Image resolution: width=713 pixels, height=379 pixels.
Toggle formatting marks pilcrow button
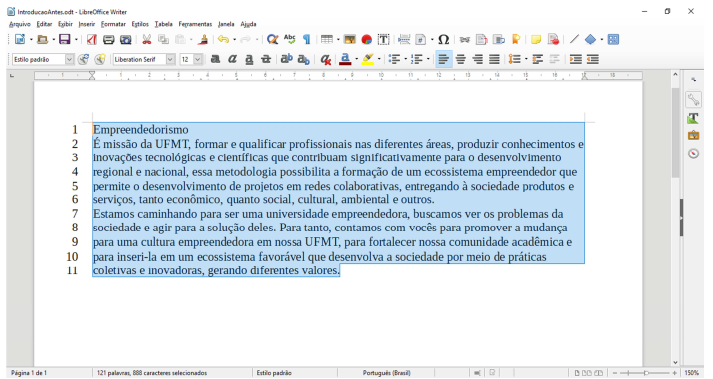307,40
